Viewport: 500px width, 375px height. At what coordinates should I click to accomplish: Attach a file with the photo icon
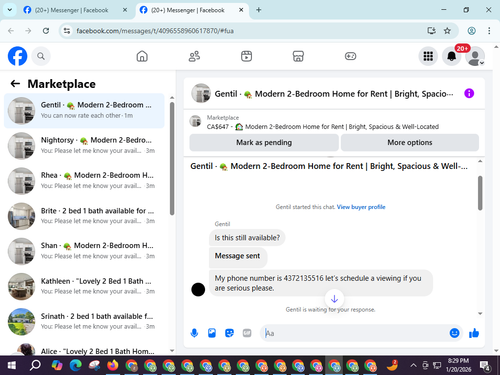click(x=212, y=333)
